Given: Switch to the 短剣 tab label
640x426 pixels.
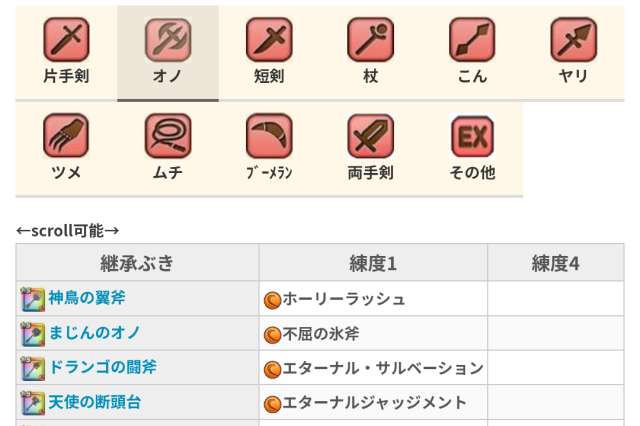Looking at the screenshot, I should click(x=269, y=76).
